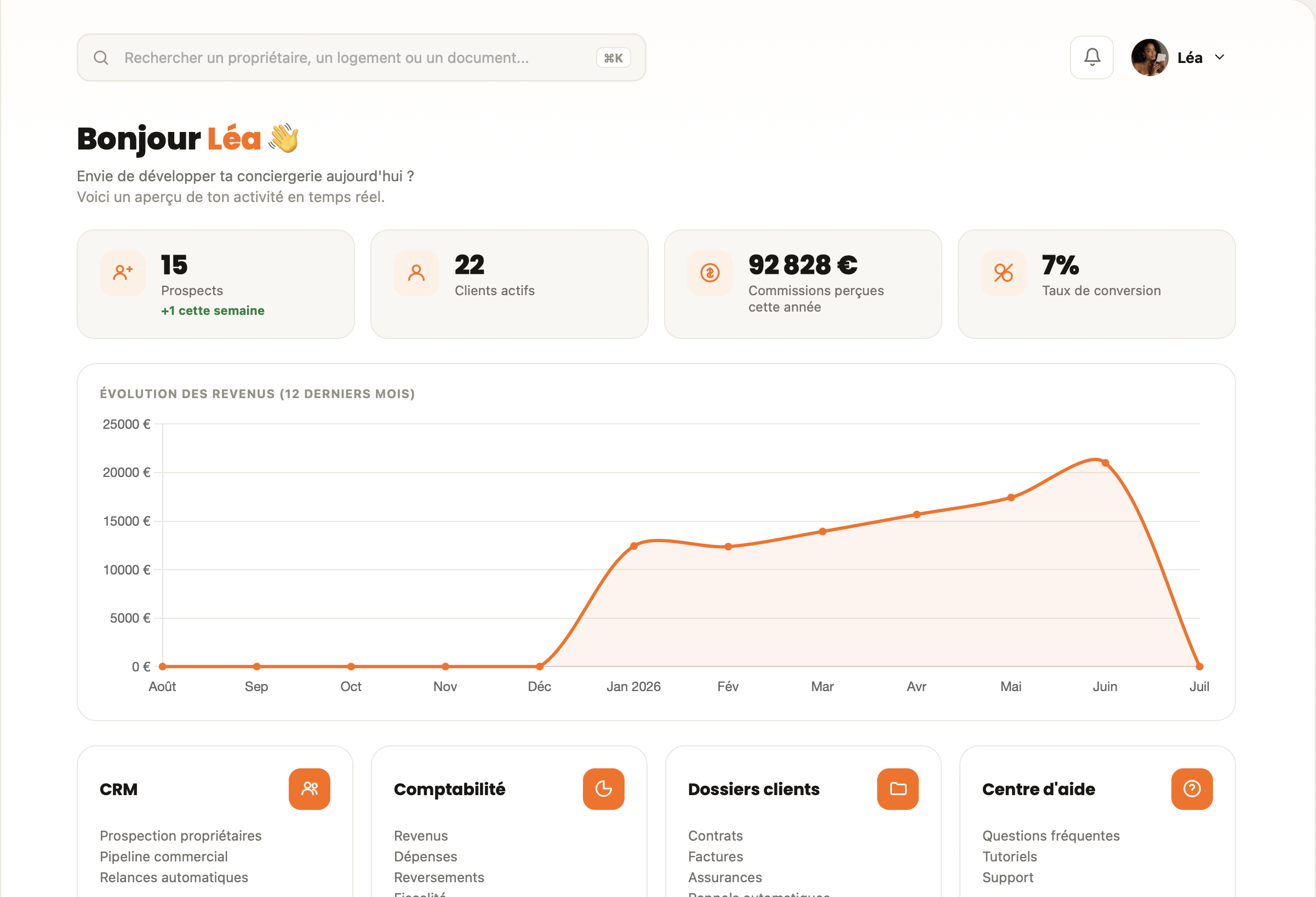The height and width of the screenshot is (897, 1316).
Task: Click the Déc data point on chart
Action: click(540, 666)
